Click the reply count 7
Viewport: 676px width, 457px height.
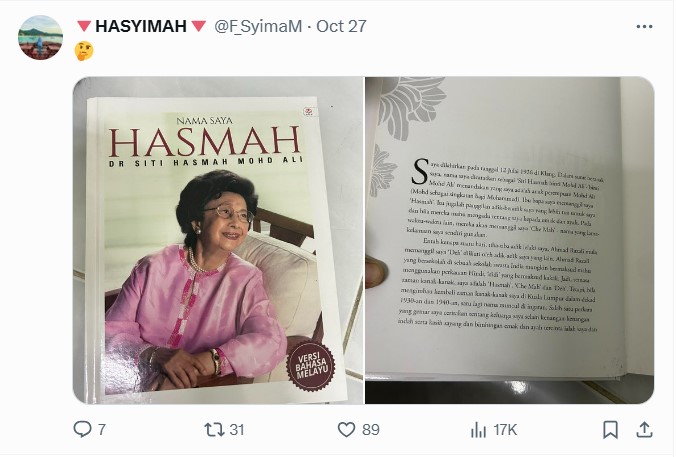pyautogui.click(x=101, y=430)
